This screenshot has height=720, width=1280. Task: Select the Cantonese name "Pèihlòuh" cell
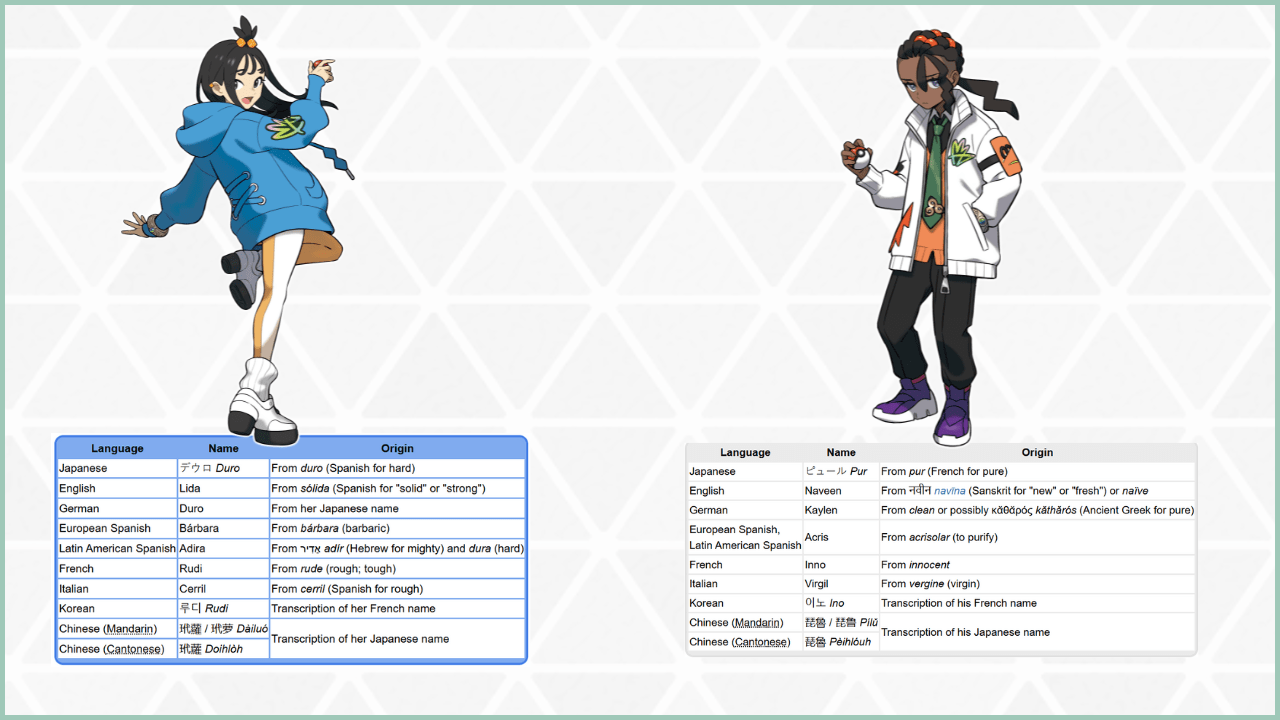[841, 642]
